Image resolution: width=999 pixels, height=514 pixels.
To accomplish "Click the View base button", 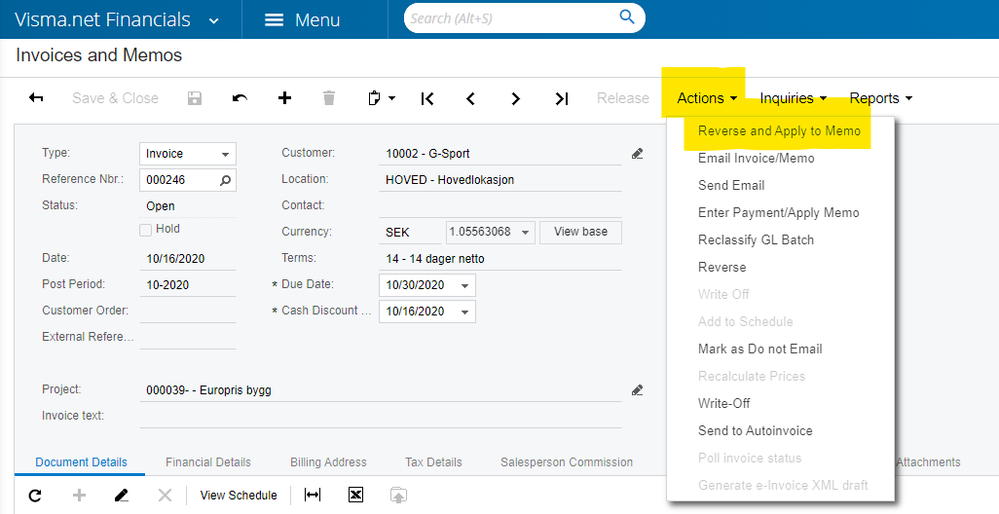I will [580, 232].
